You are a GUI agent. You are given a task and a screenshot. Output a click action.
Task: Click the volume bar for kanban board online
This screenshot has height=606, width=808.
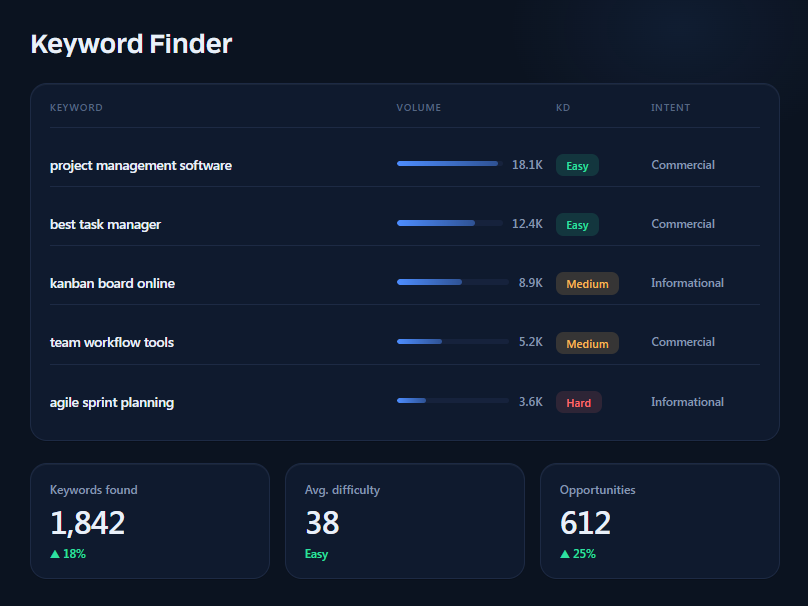click(x=452, y=282)
